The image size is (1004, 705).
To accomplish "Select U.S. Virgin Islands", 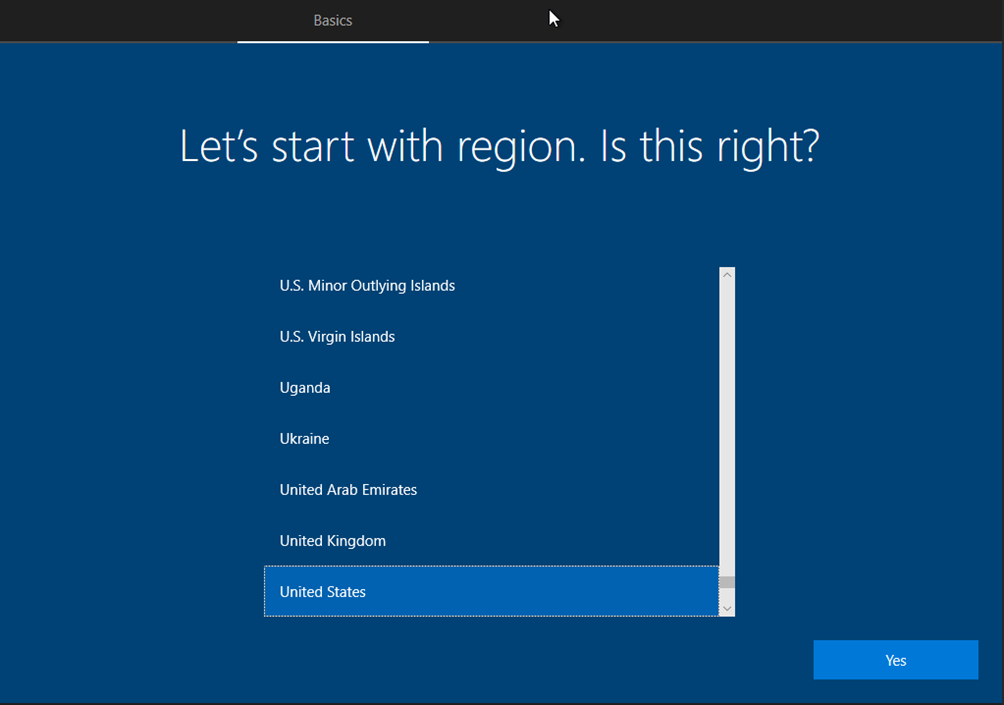I will [491, 337].
